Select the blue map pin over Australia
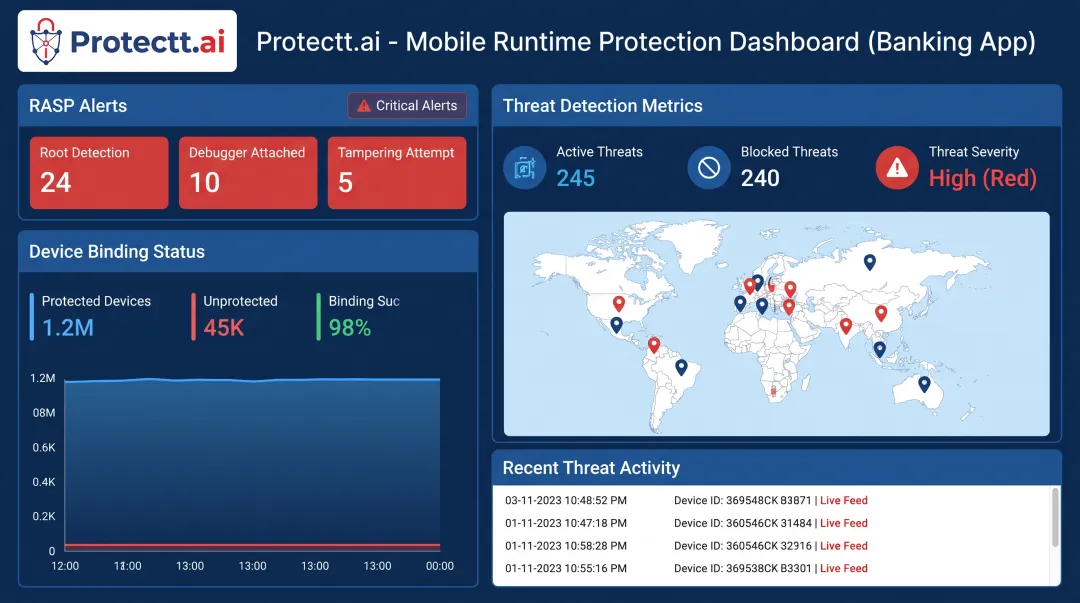1080x603 pixels. pos(924,384)
